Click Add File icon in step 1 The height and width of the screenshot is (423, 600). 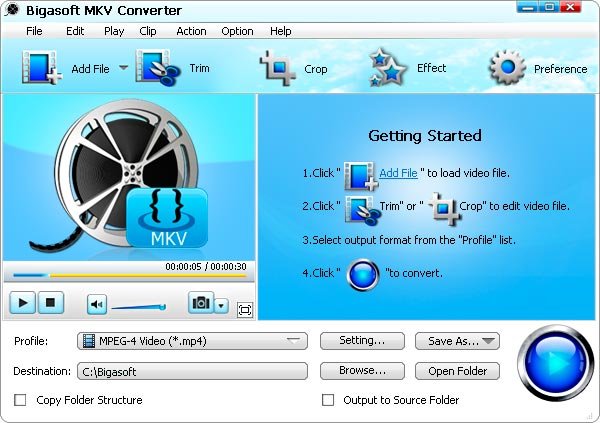tap(360, 175)
